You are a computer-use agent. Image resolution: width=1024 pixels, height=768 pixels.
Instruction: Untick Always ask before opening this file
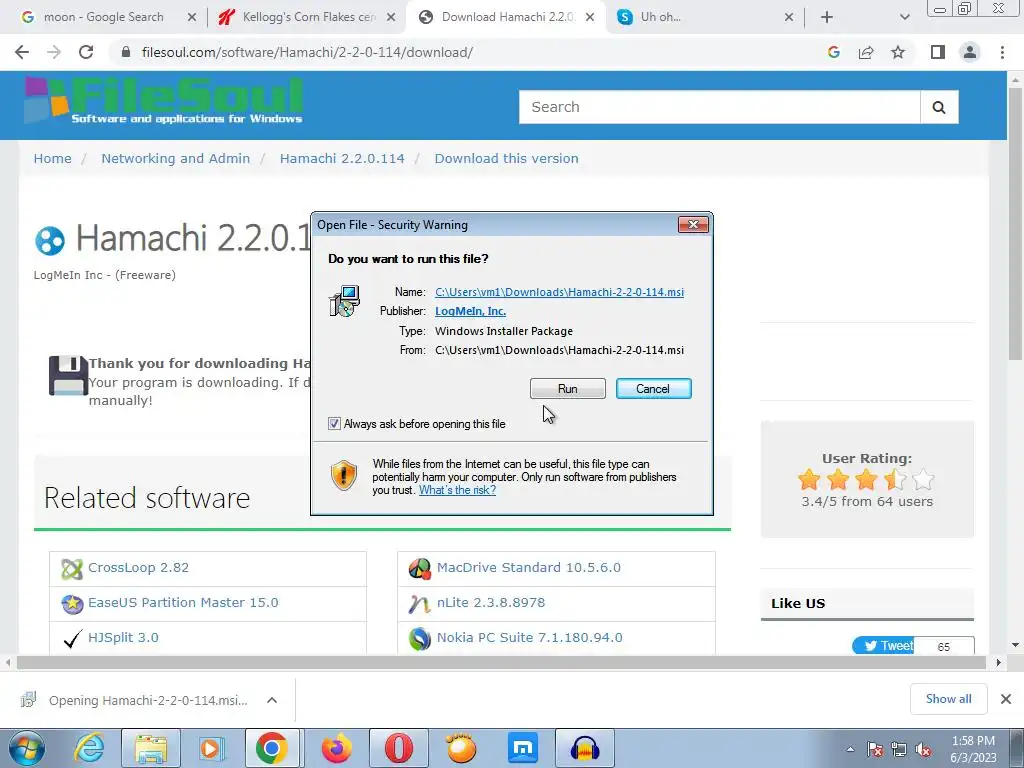334,424
